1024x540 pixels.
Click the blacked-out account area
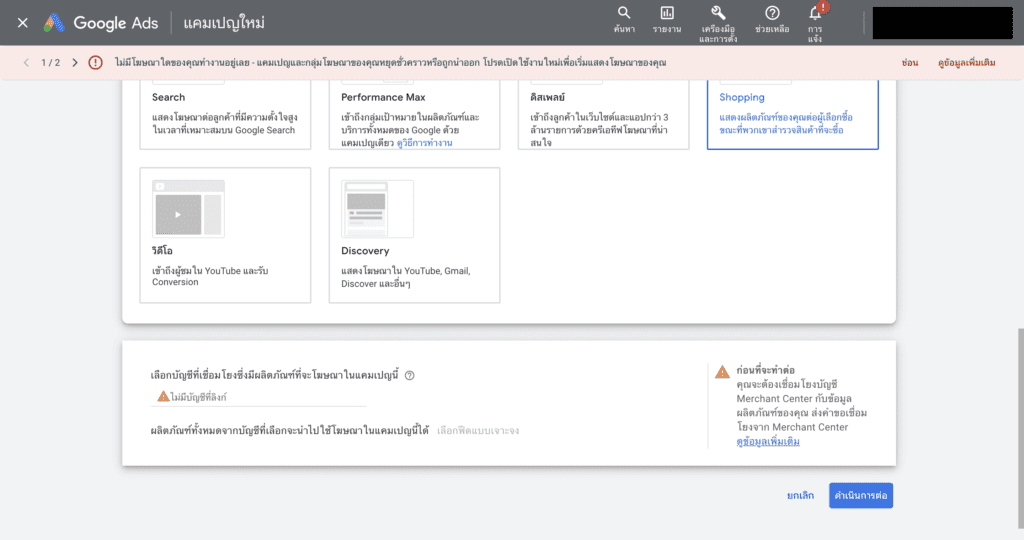[x=942, y=23]
